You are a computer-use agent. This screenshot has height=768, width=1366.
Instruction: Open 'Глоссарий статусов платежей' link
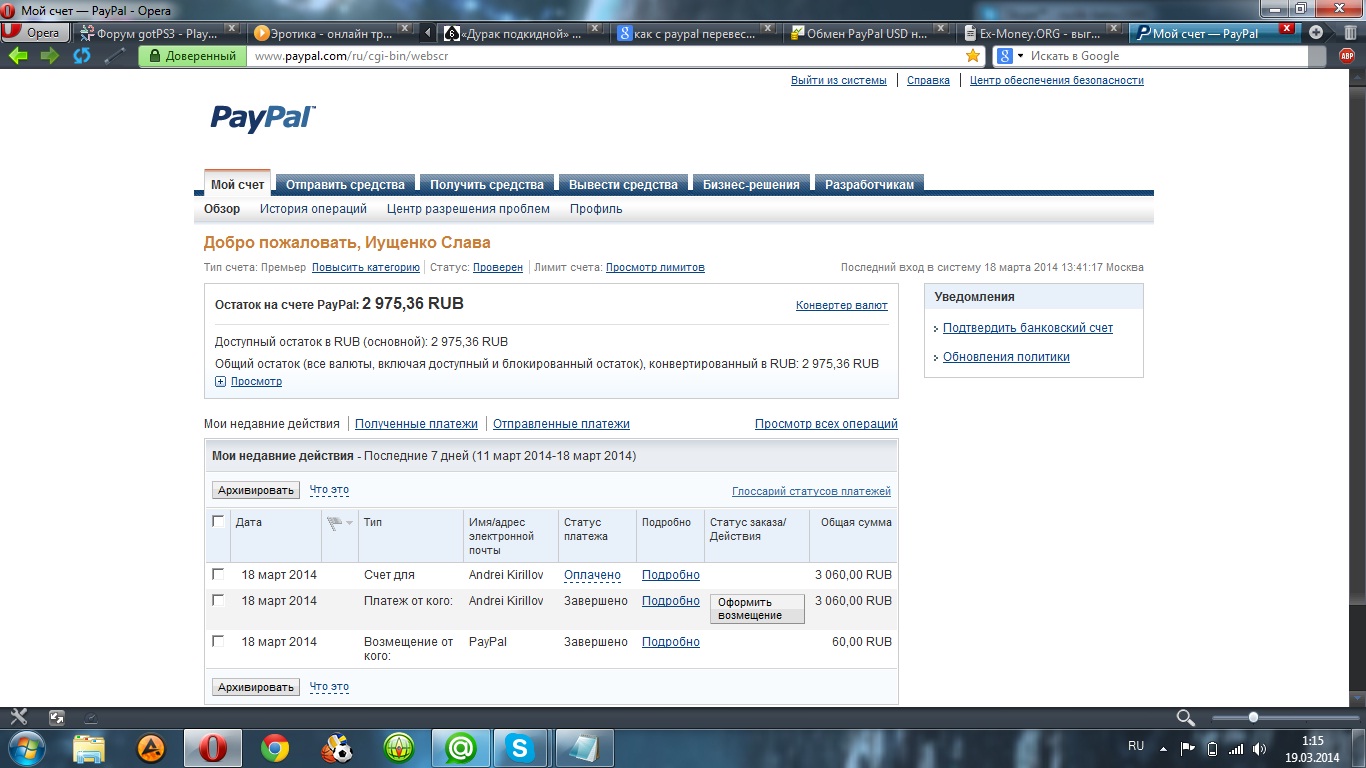pyautogui.click(x=811, y=491)
